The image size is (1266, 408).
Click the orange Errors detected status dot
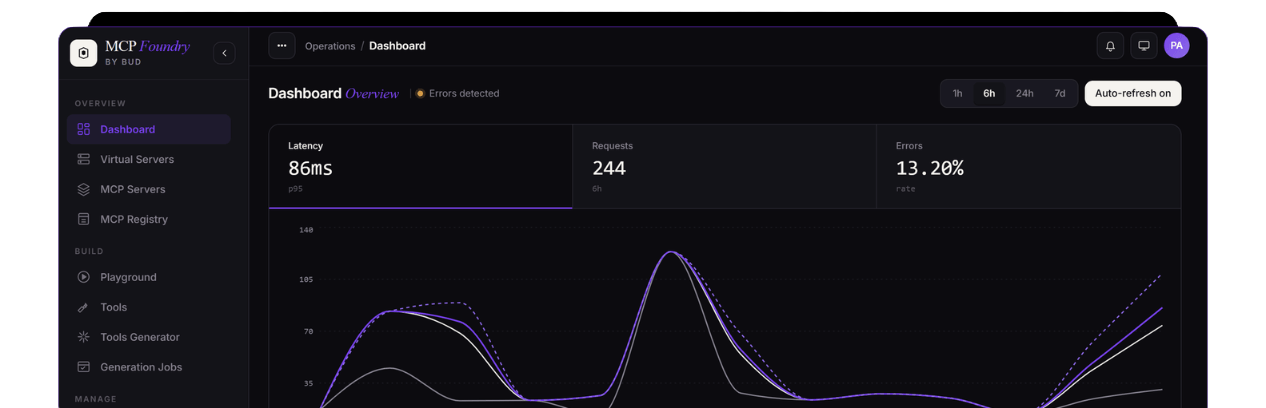coord(420,93)
